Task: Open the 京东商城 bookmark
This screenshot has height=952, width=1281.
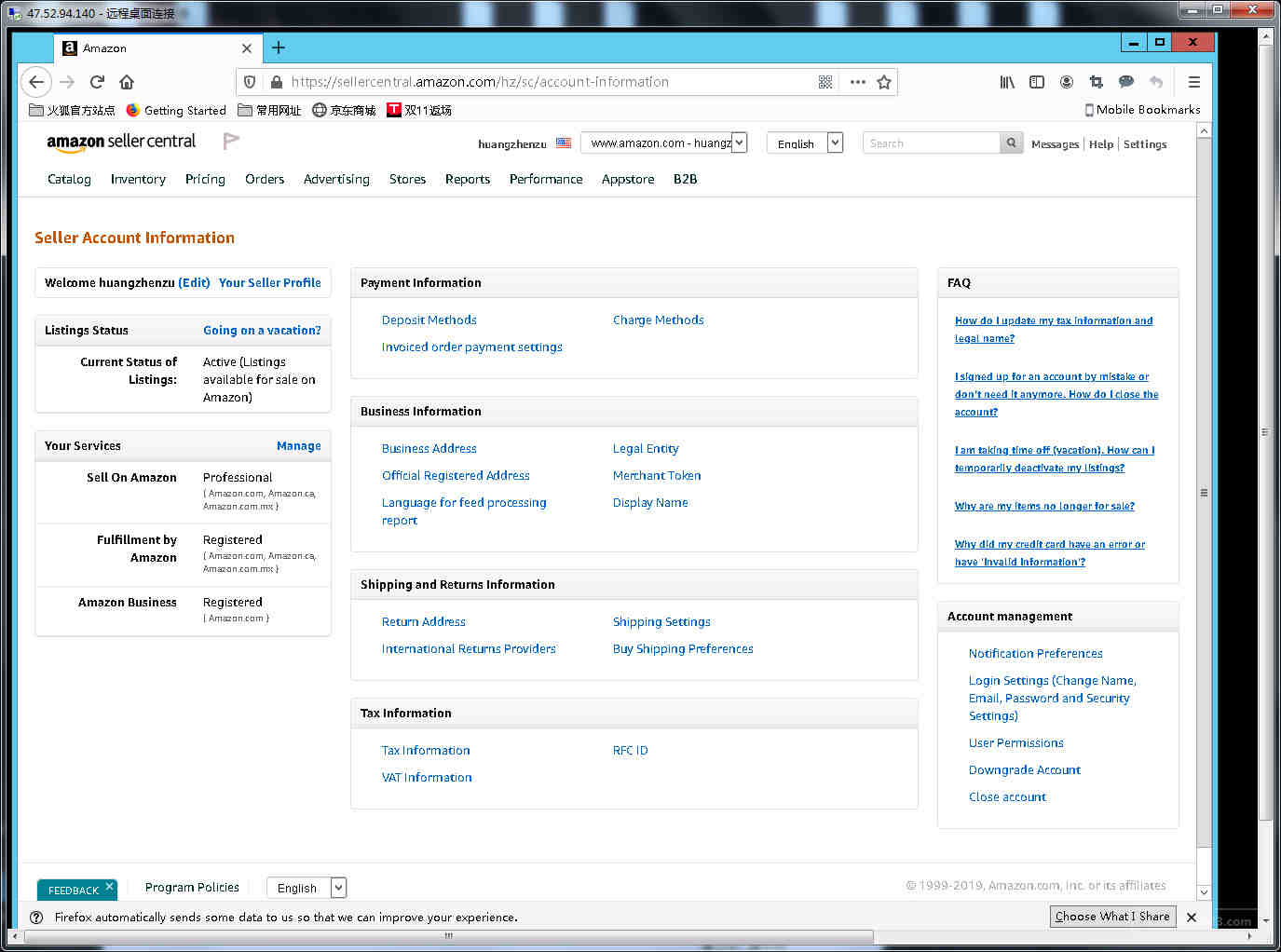Action: (344, 110)
